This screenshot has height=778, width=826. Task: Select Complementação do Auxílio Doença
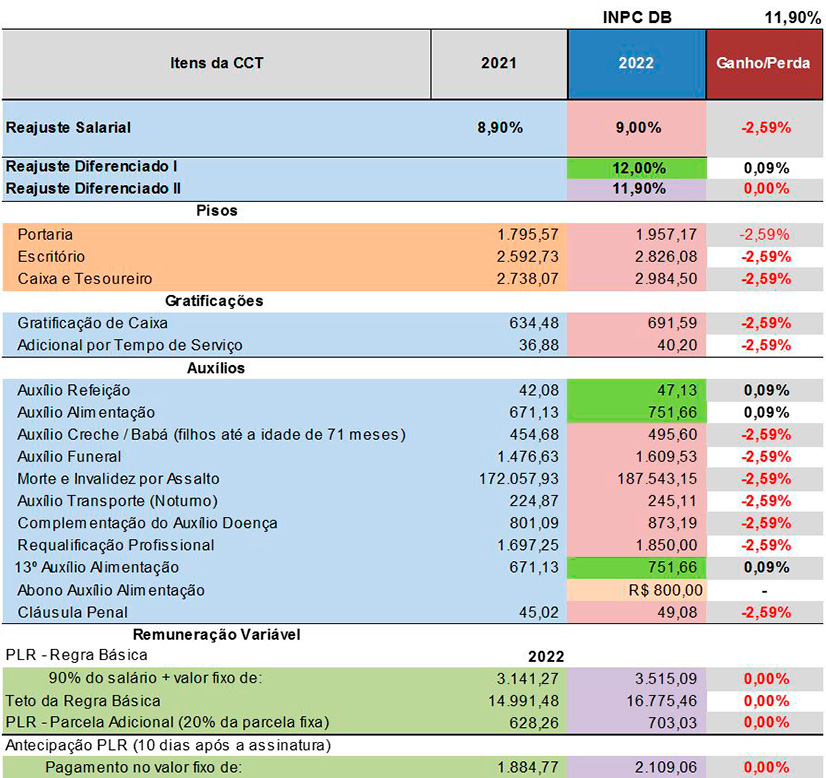tap(148, 523)
